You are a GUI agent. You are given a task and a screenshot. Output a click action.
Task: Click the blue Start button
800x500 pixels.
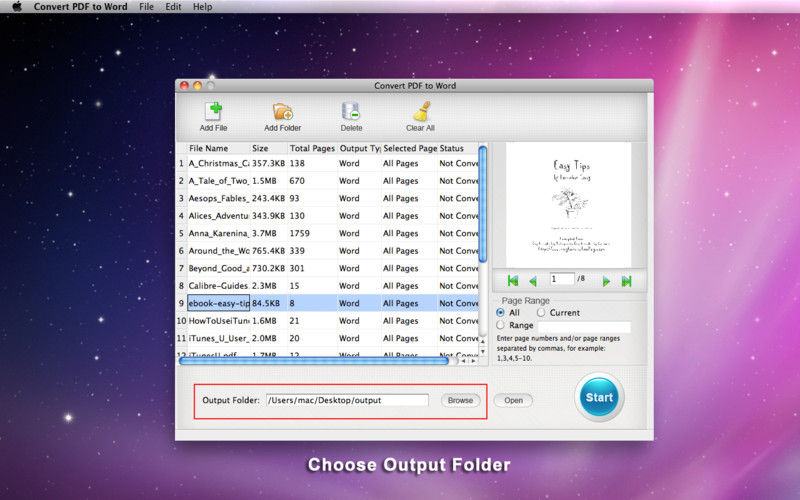point(599,397)
